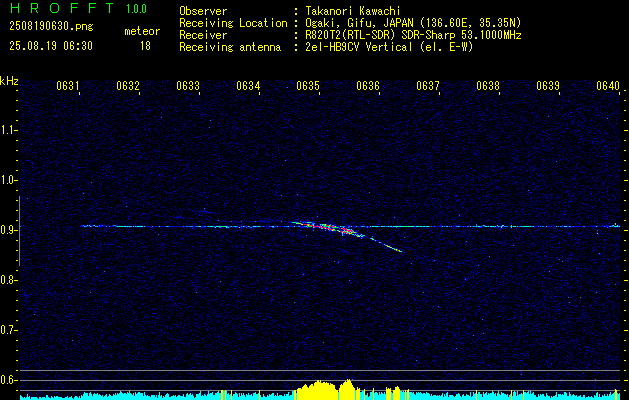Click the date stamp 25.08.19 06:30
The height and width of the screenshot is (400, 629).
[51, 46]
